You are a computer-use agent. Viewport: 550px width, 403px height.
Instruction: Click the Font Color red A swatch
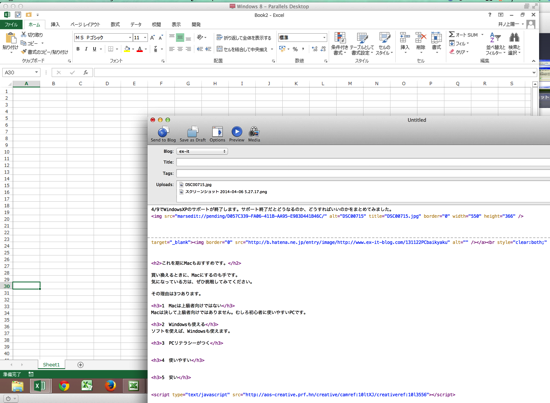click(x=140, y=49)
